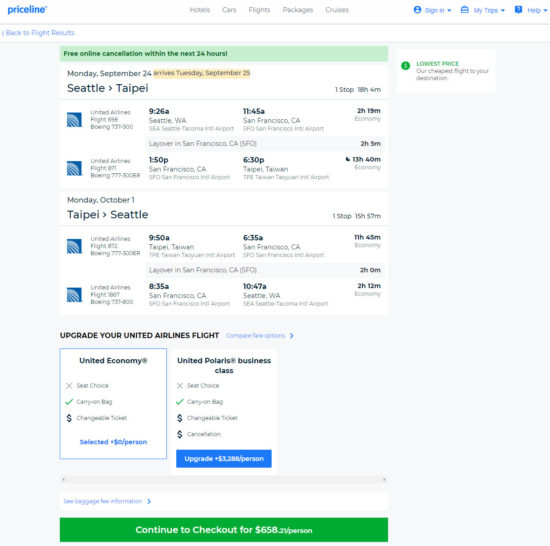Viewport: 550px width, 546px height.
Task: Open the baggage fee information chevron
Action: coord(149,501)
